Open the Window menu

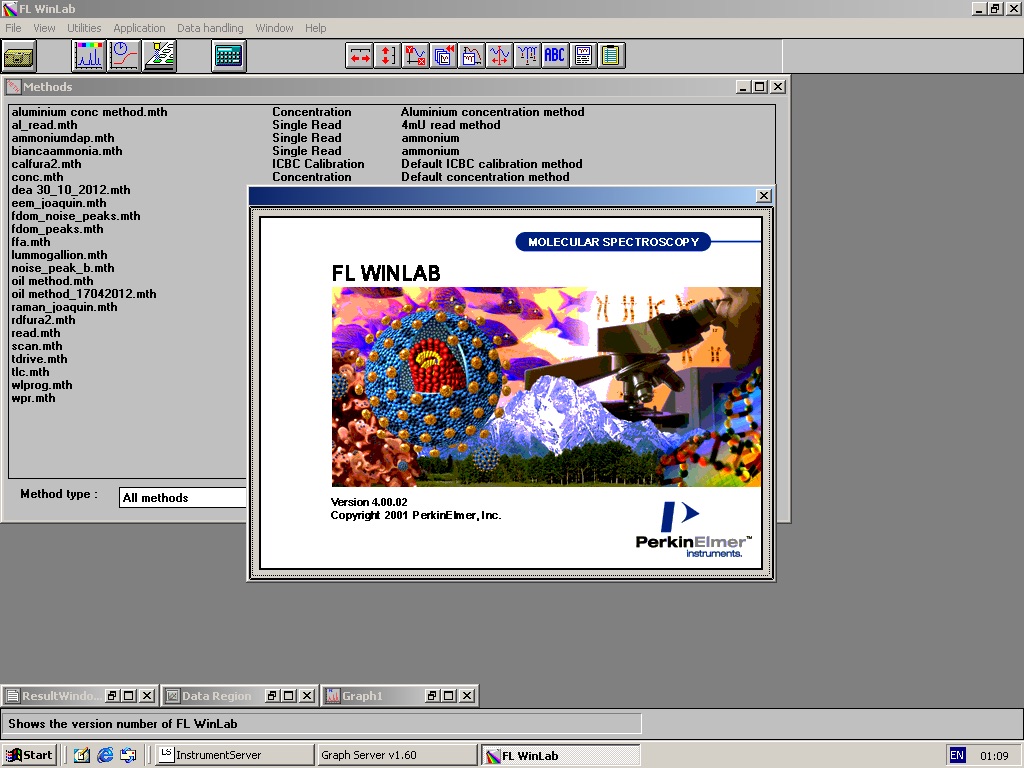(274, 28)
